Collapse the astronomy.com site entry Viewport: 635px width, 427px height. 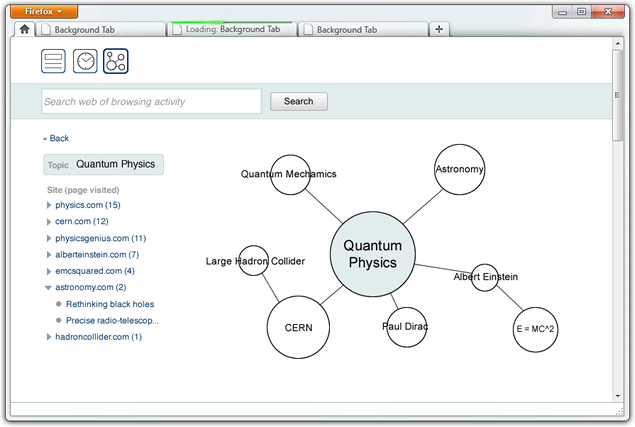49,288
